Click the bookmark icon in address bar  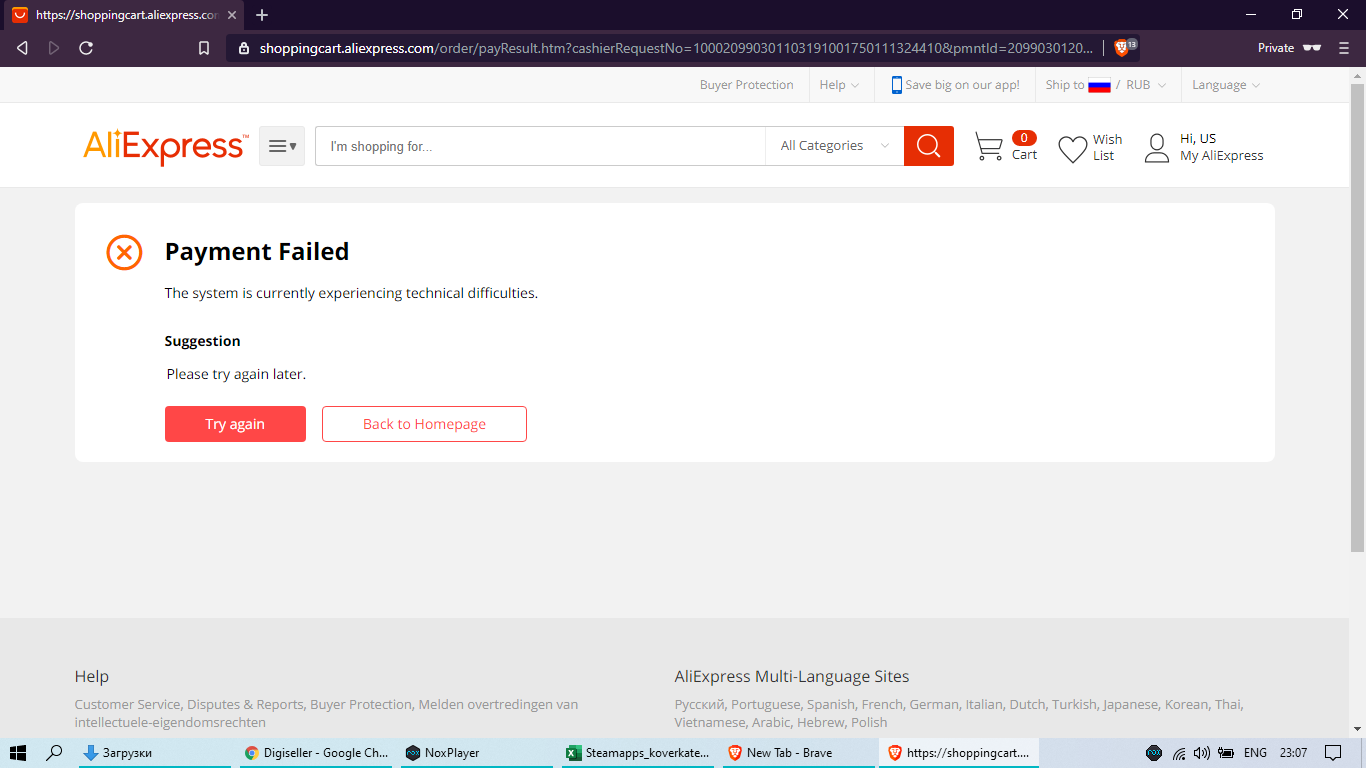(204, 48)
